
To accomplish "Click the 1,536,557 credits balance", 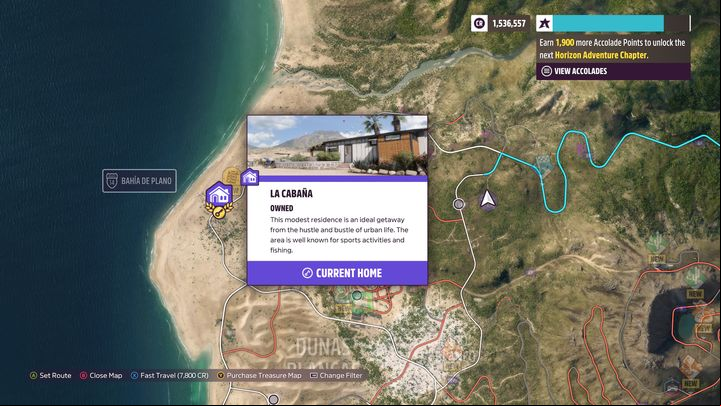I will coord(509,23).
